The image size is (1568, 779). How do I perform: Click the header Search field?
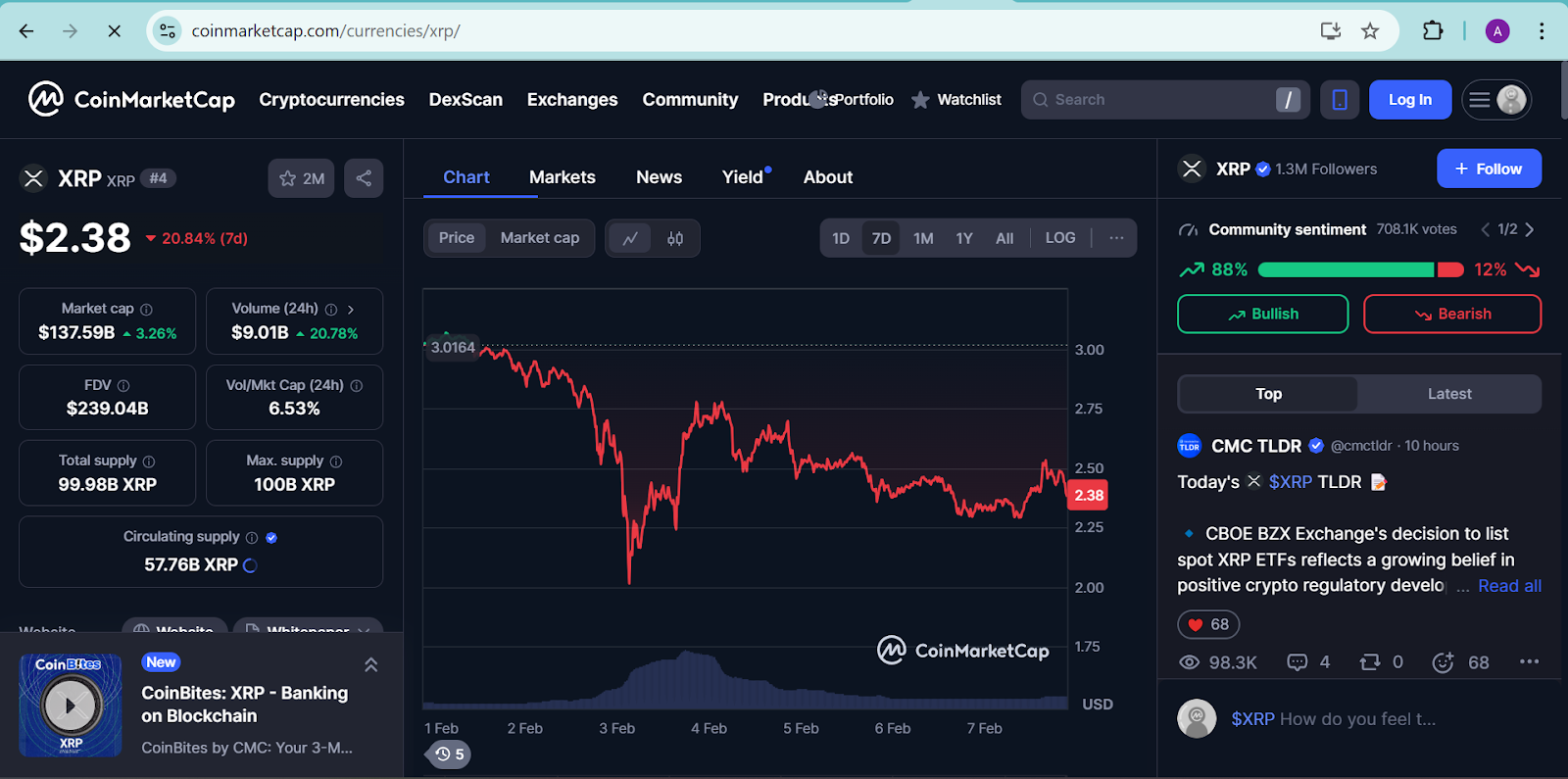coord(1165,99)
